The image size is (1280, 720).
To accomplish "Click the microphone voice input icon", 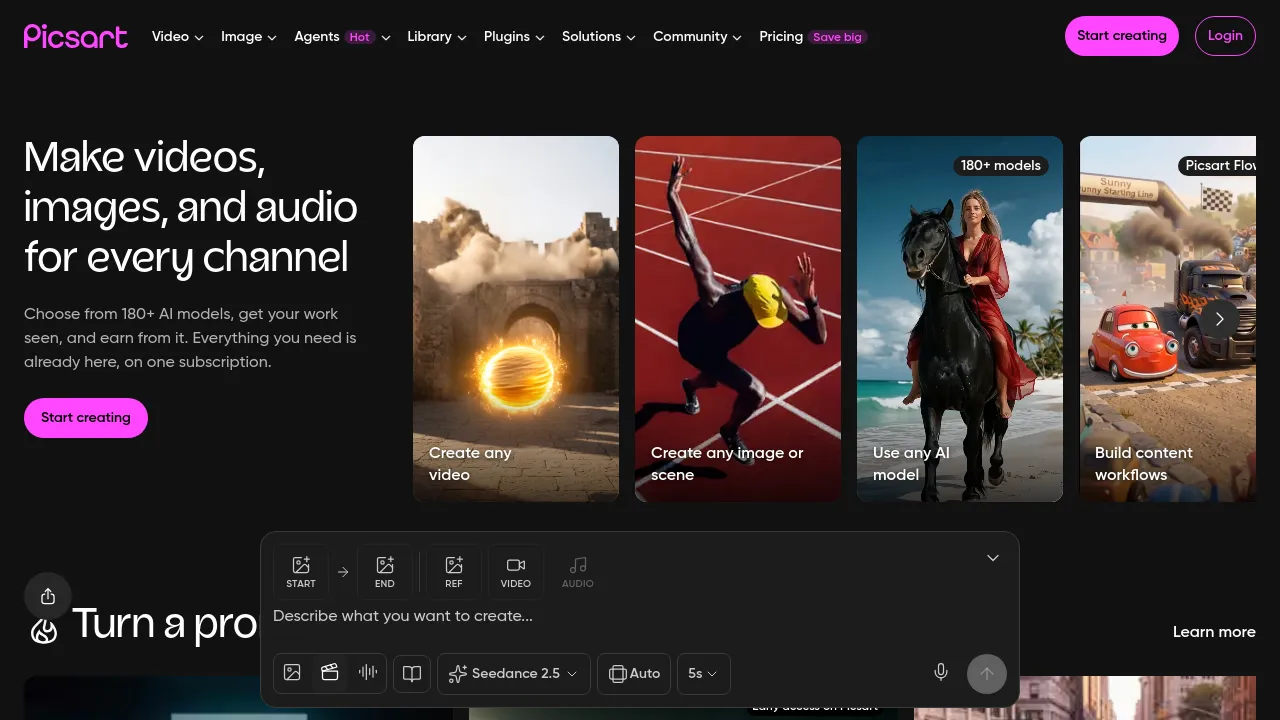I will tap(941, 673).
